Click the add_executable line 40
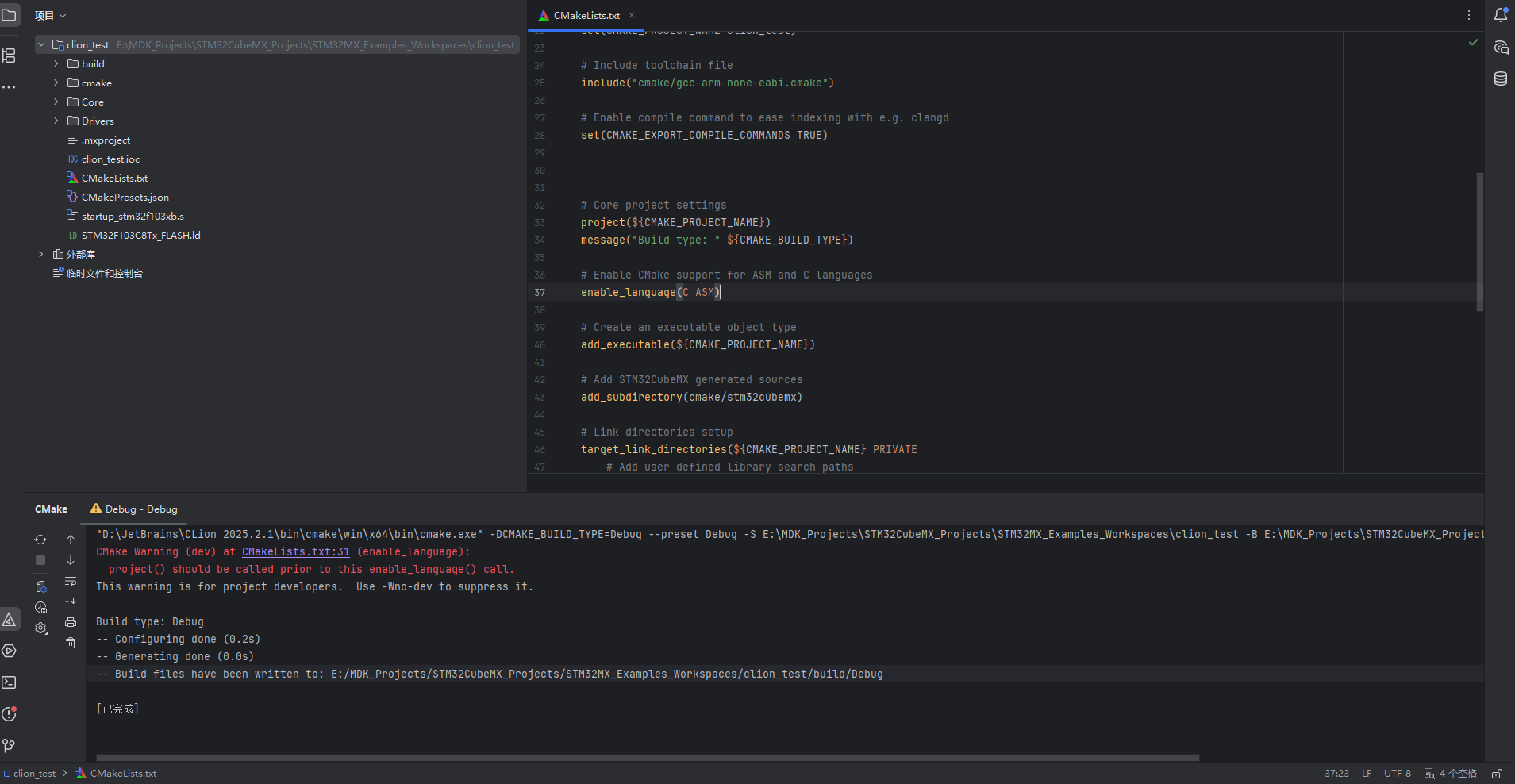 [x=698, y=345]
